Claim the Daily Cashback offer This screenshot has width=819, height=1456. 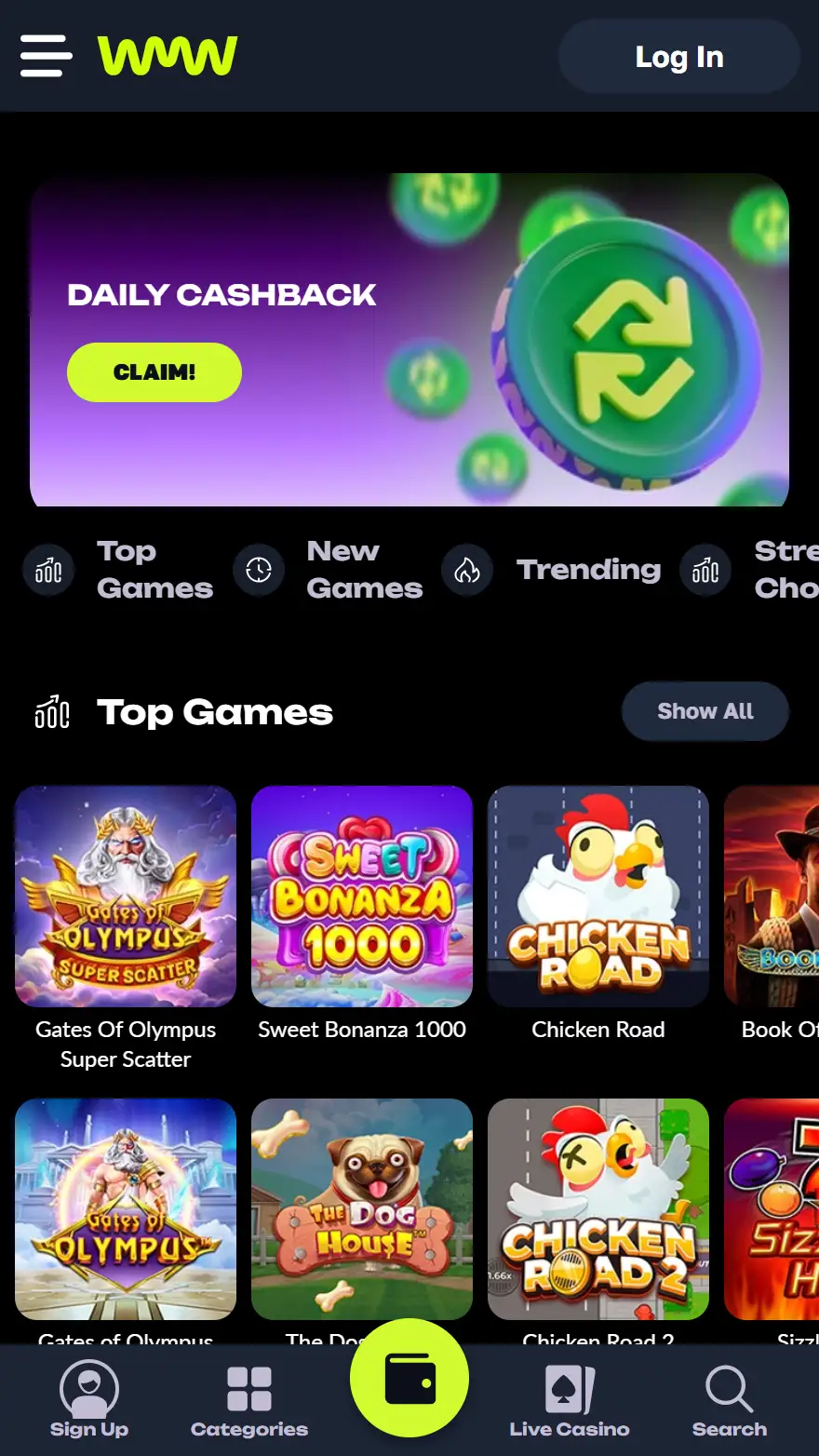(154, 372)
